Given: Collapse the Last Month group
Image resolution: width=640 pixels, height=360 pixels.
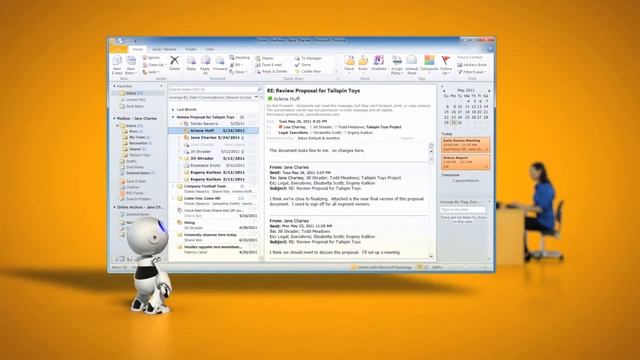Looking at the screenshot, I should (173, 109).
